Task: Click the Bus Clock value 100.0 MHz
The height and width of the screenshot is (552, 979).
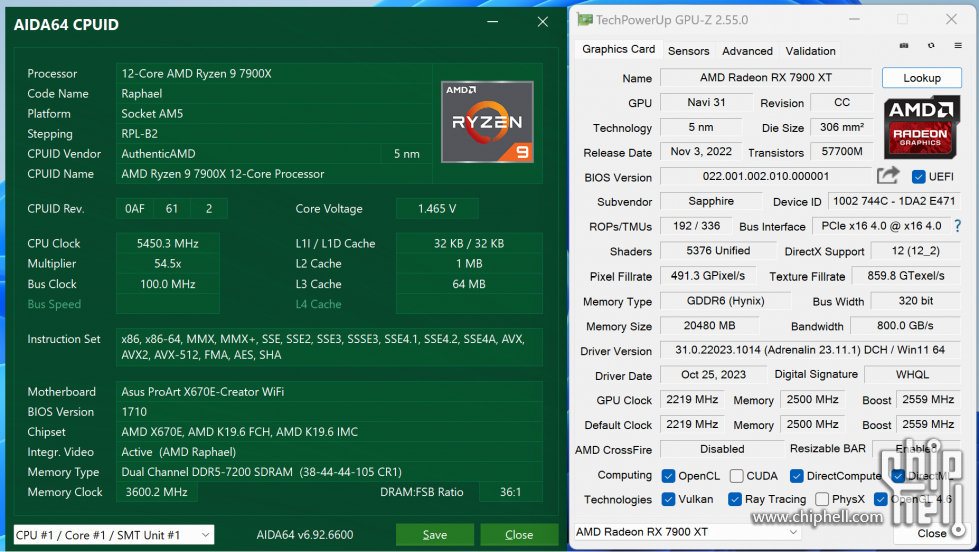Action: tap(167, 284)
